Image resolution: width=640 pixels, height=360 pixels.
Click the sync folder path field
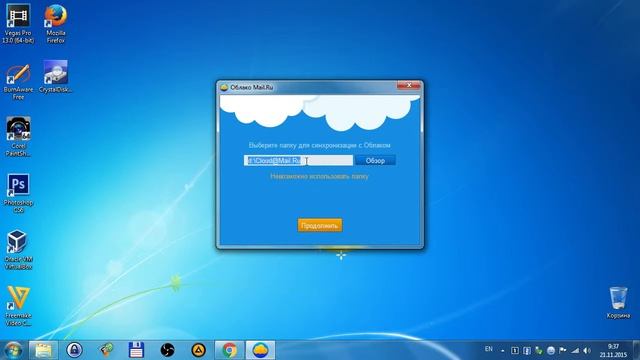click(298, 160)
